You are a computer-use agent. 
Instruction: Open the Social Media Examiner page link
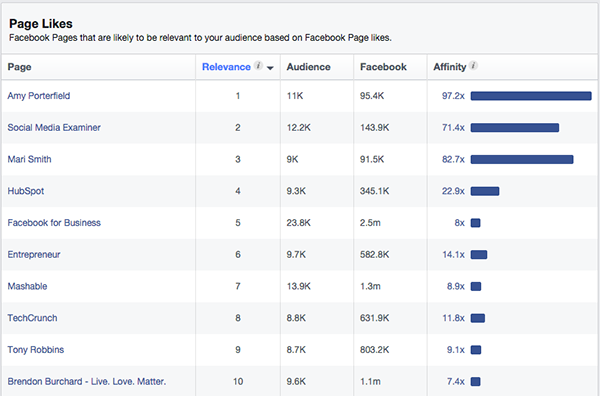pos(54,127)
